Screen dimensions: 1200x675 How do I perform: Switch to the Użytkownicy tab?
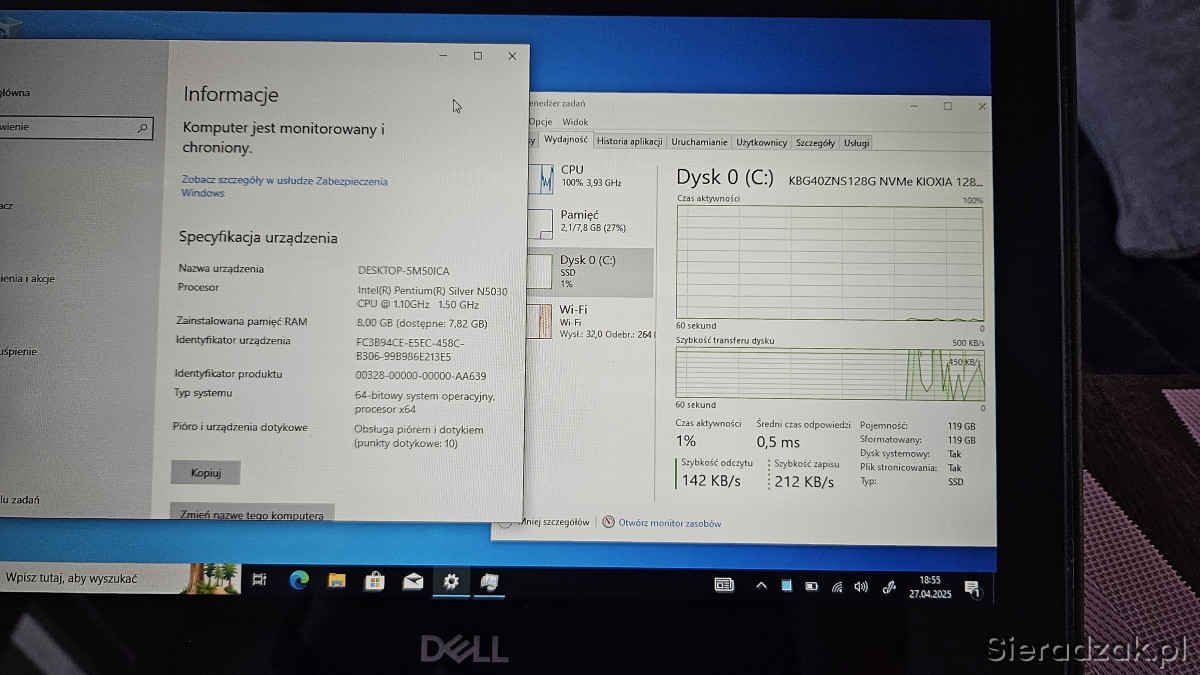click(762, 143)
